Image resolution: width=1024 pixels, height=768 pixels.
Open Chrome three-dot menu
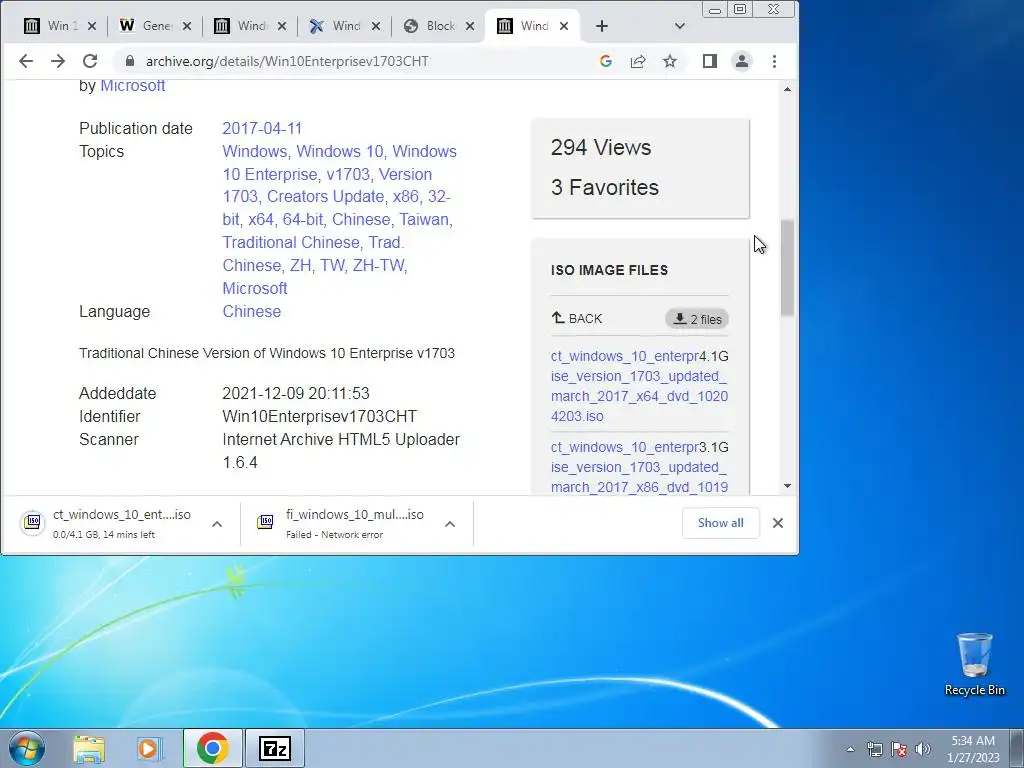point(775,61)
